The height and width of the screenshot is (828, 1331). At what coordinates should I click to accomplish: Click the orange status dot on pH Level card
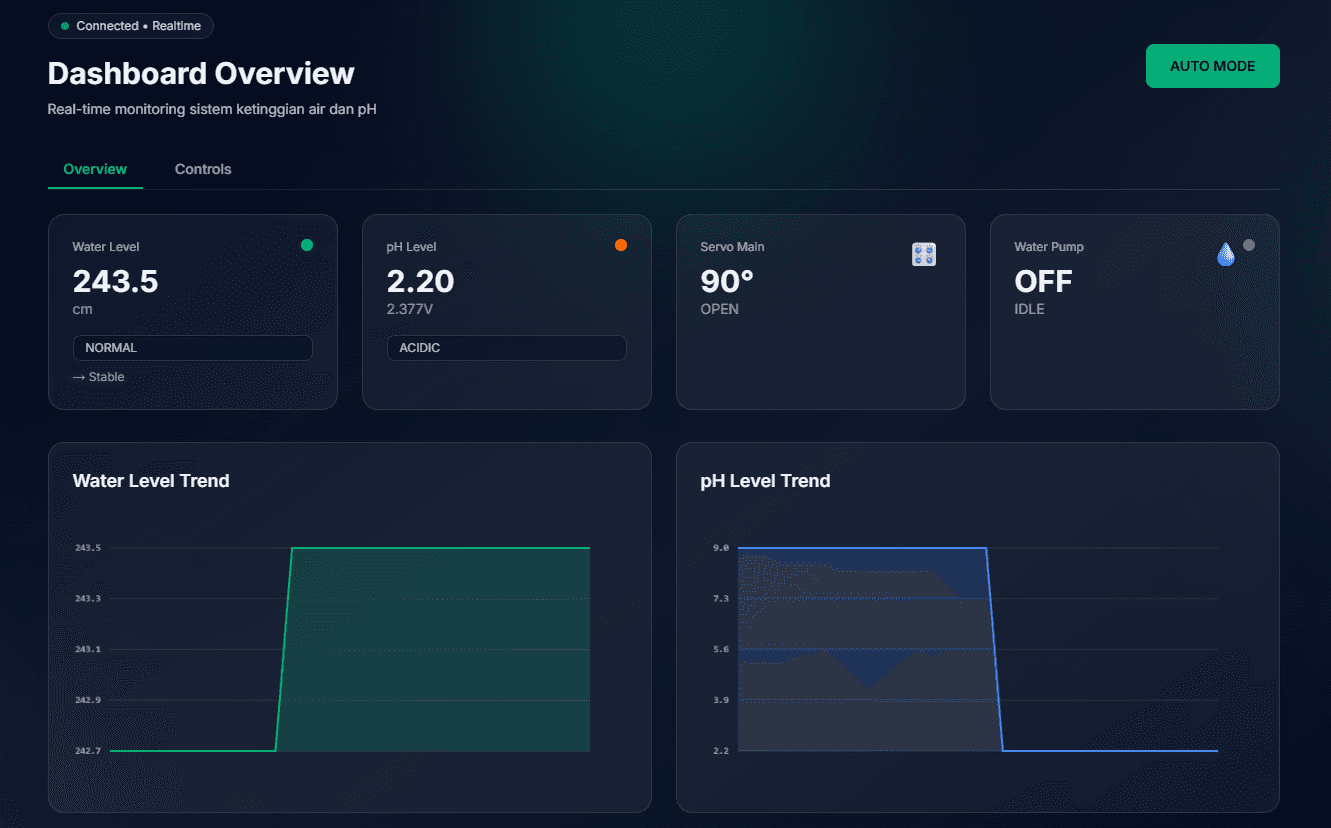click(x=621, y=243)
